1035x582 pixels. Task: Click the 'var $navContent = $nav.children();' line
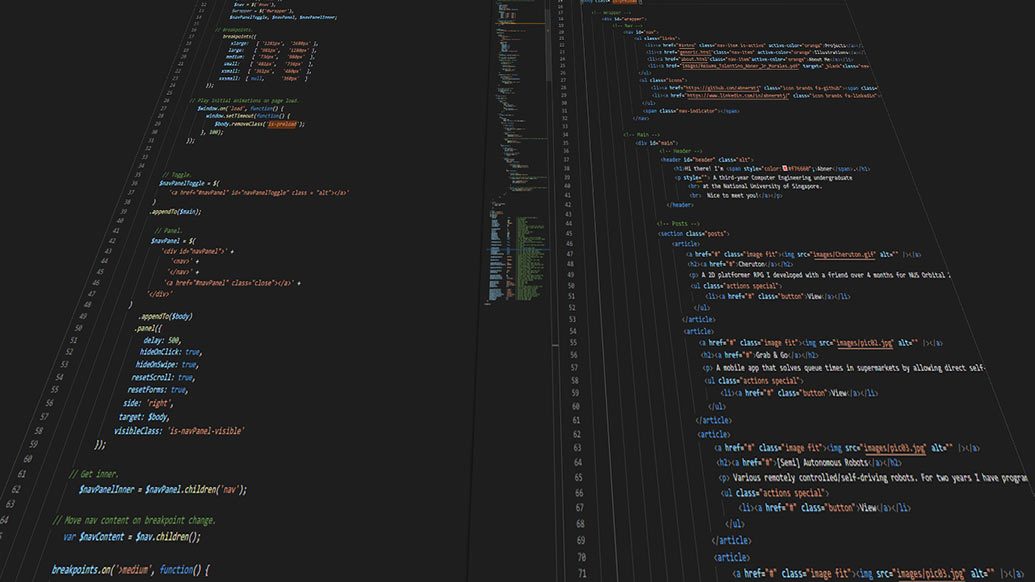coord(131,537)
